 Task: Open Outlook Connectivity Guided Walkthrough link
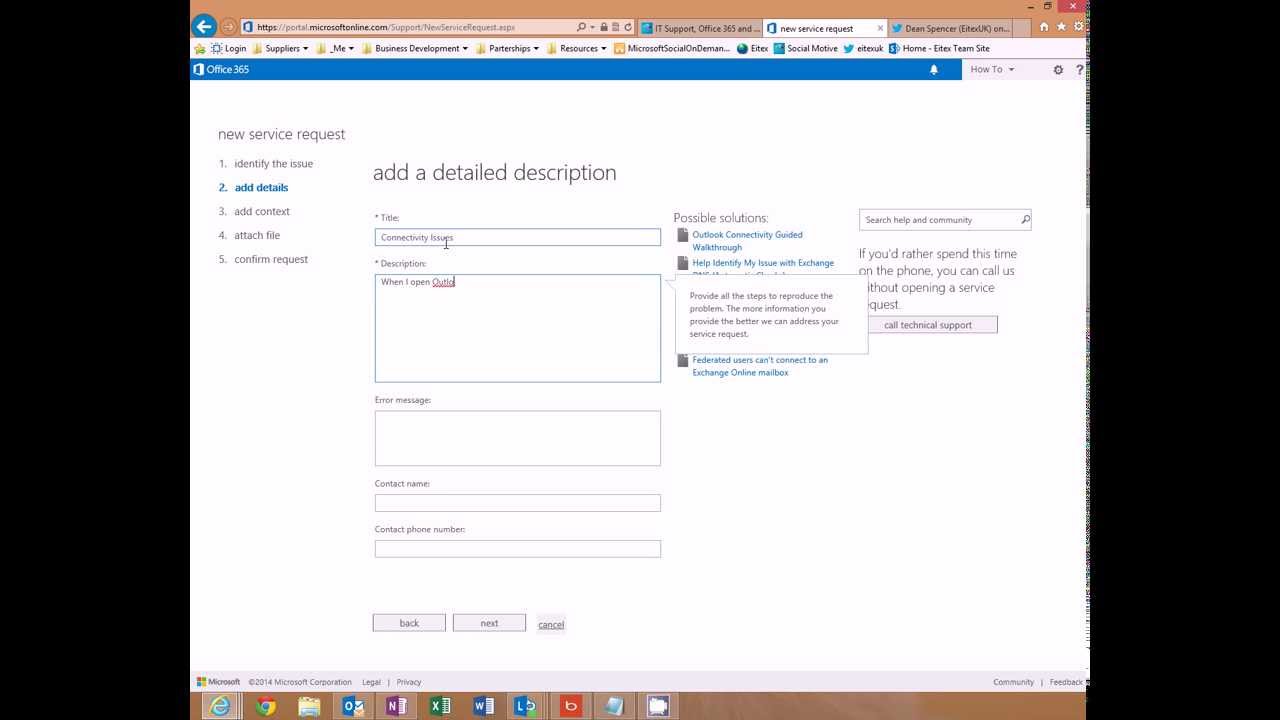747,241
